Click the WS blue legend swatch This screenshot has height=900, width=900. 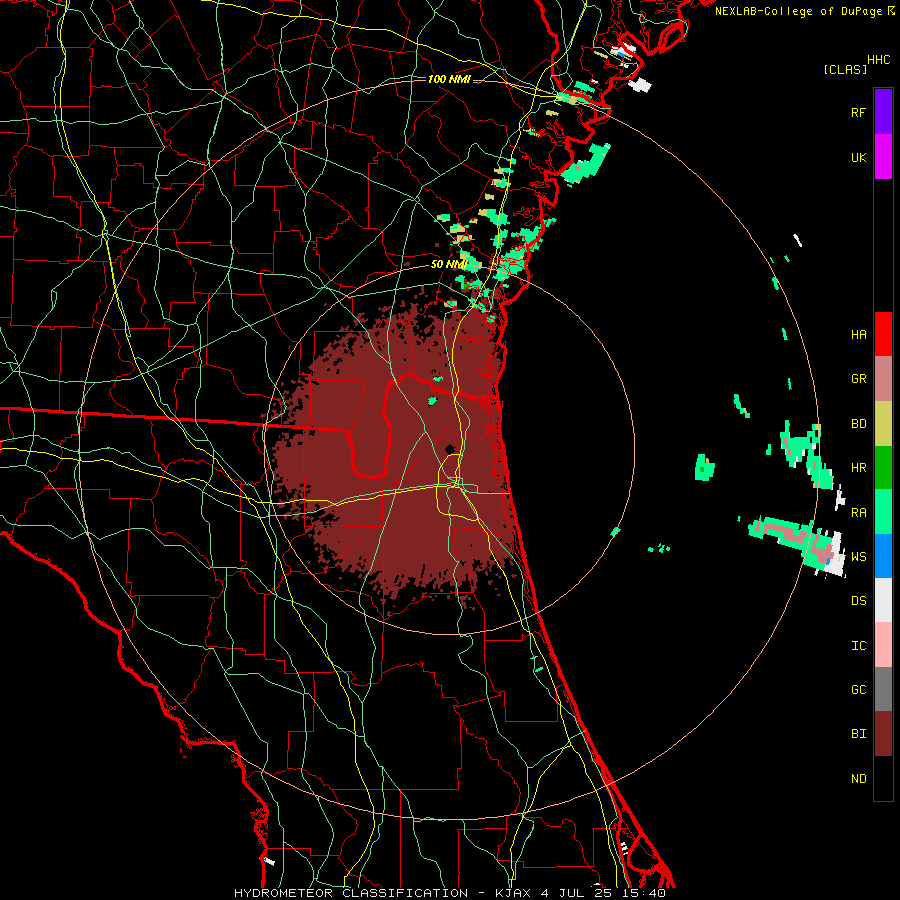[x=883, y=556]
